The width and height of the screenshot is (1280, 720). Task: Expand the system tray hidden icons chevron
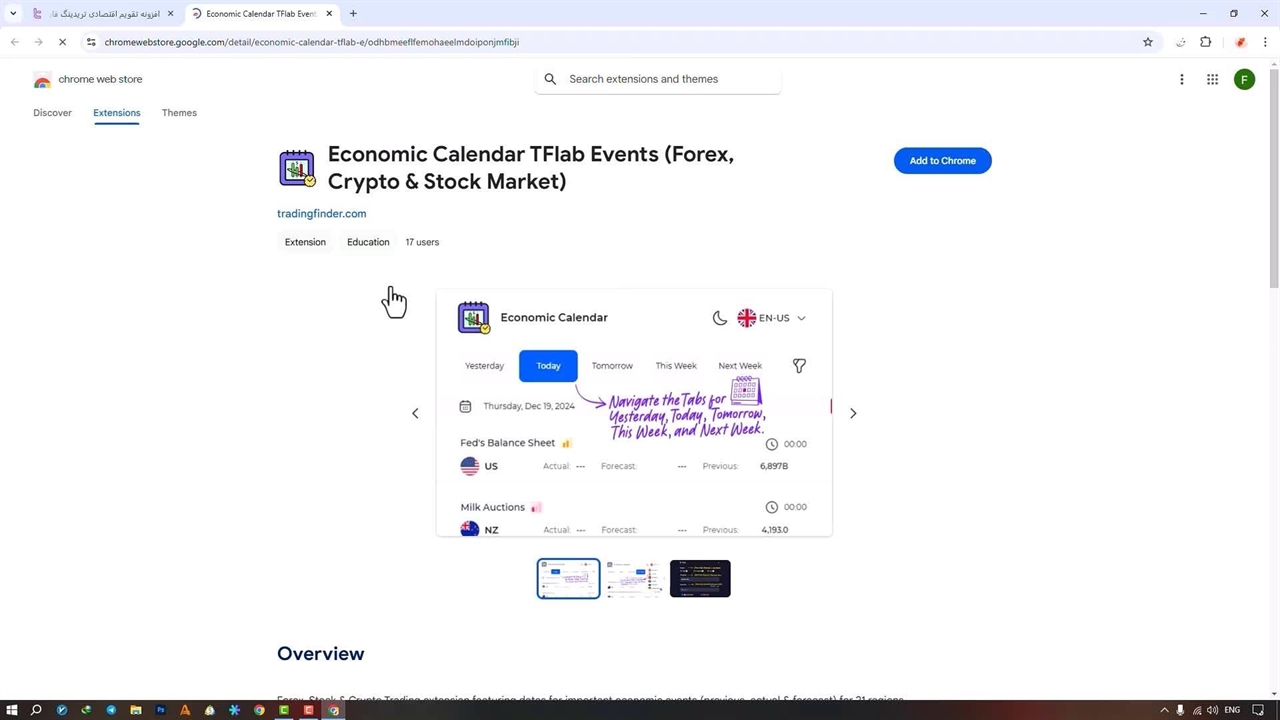(1164, 710)
